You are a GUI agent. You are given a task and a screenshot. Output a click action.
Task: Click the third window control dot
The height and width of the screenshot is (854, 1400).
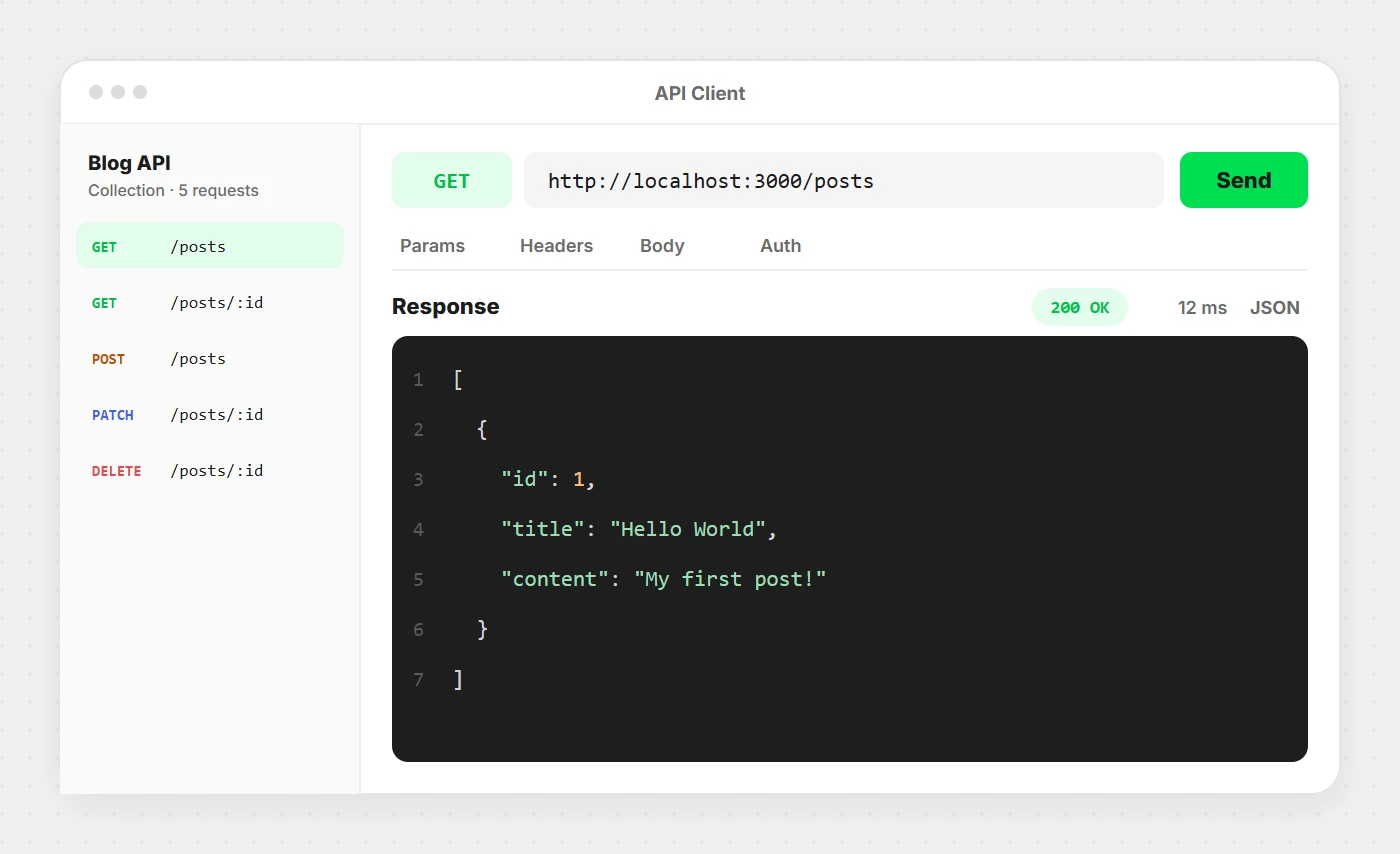[x=140, y=92]
